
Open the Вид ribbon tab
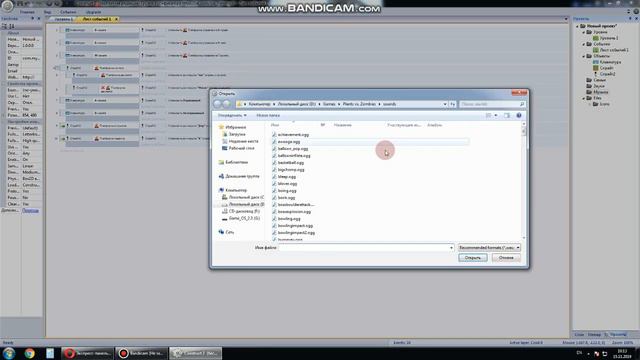tap(47, 12)
